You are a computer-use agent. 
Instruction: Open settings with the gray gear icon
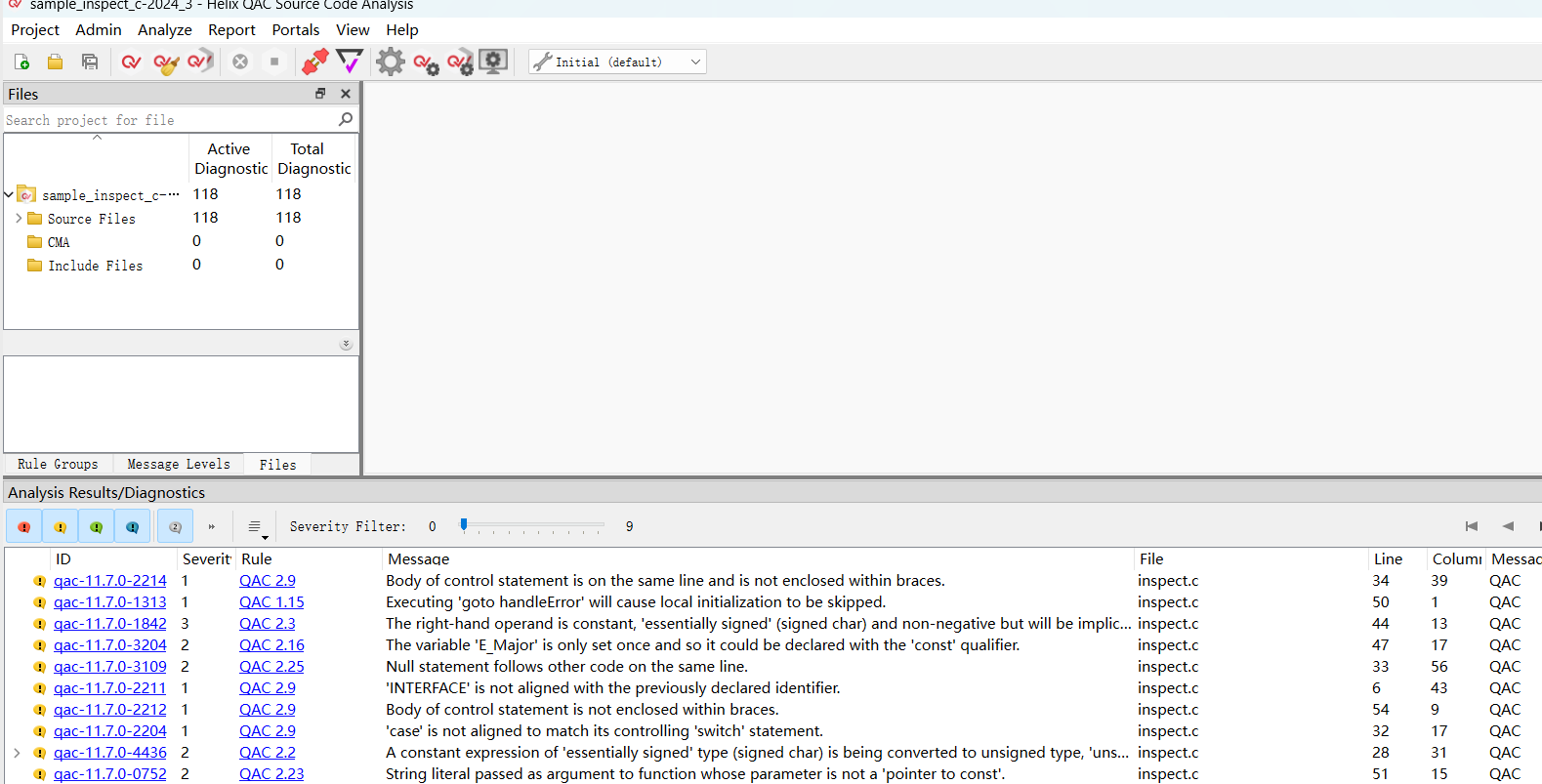click(x=391, y=62)
